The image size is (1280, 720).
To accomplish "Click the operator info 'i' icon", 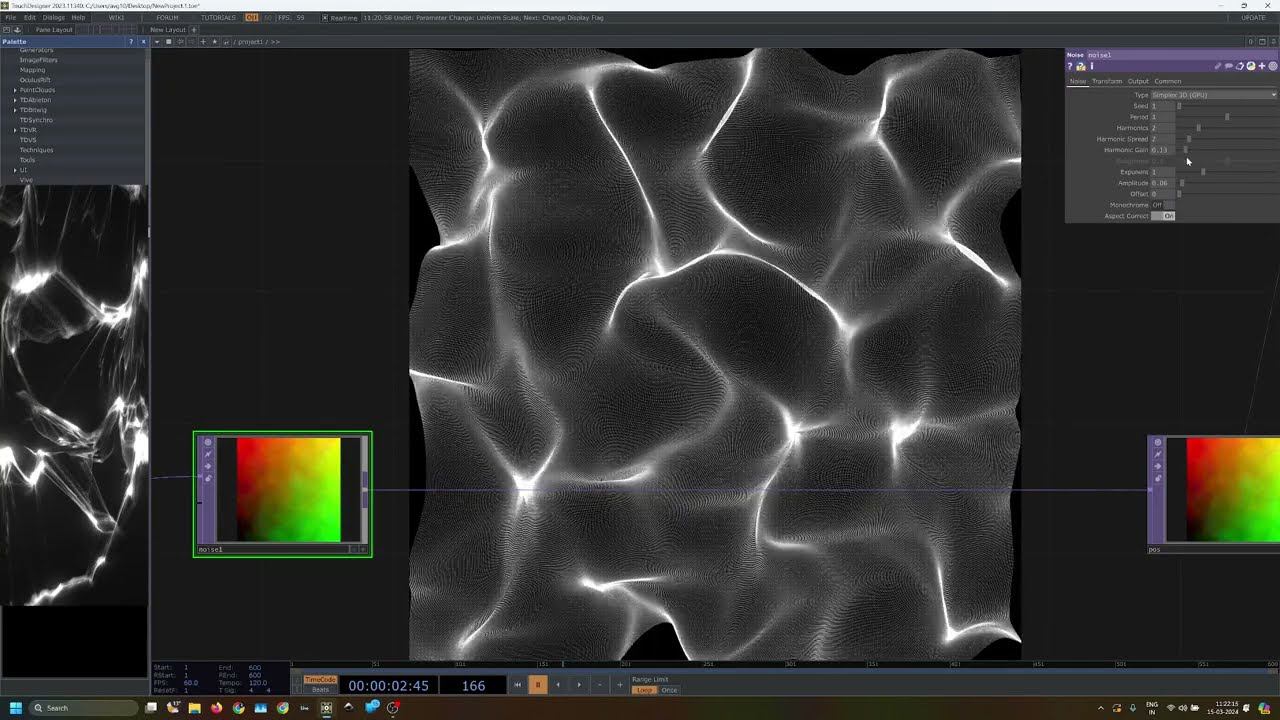I will coord(1091,66).
